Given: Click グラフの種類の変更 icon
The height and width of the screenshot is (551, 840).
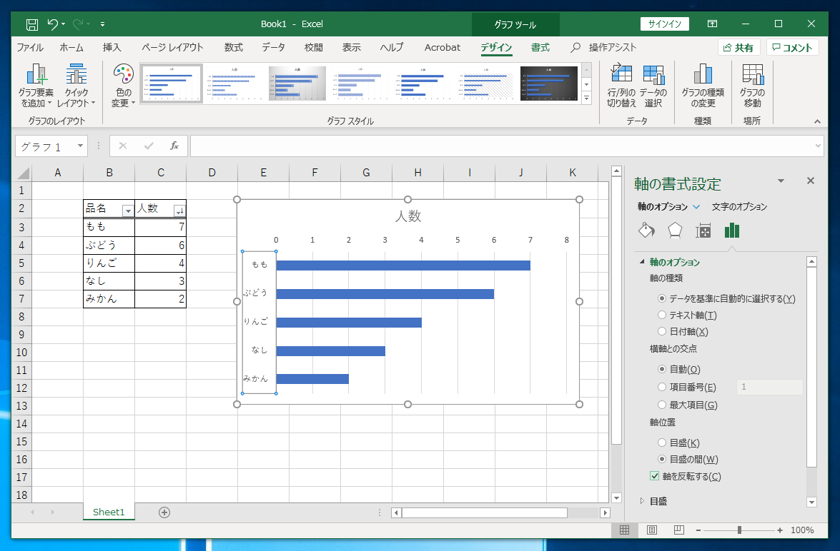Looking at the screenshot, I should 702,85.
